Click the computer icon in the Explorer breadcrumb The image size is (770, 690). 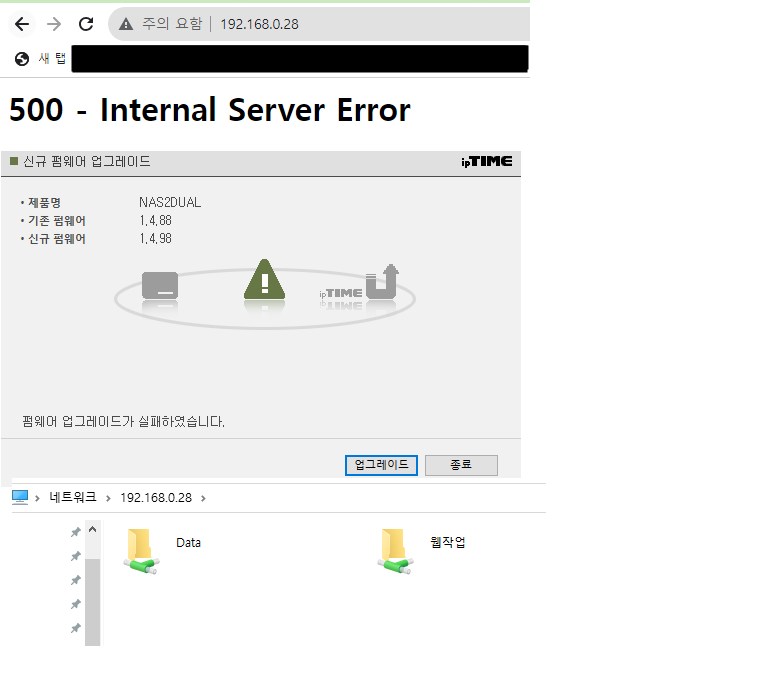(20, 497)
